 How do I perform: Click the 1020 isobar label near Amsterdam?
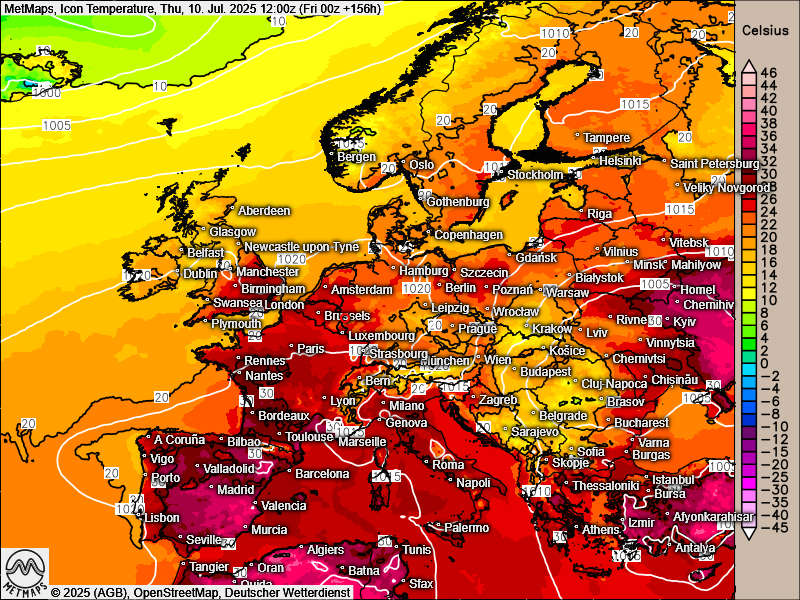coord(415,288)
